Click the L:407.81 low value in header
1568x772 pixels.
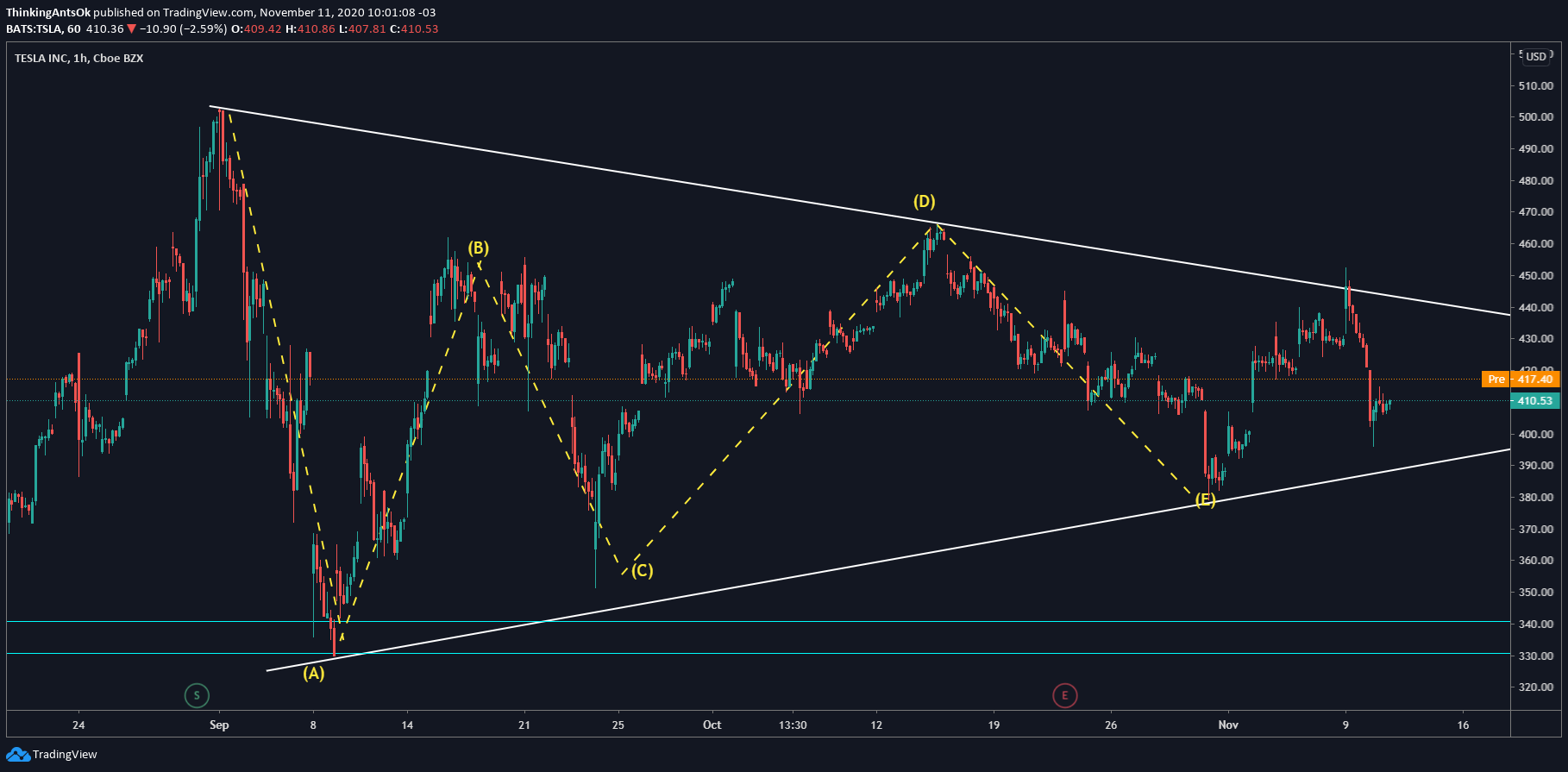[x=362, y=29]
